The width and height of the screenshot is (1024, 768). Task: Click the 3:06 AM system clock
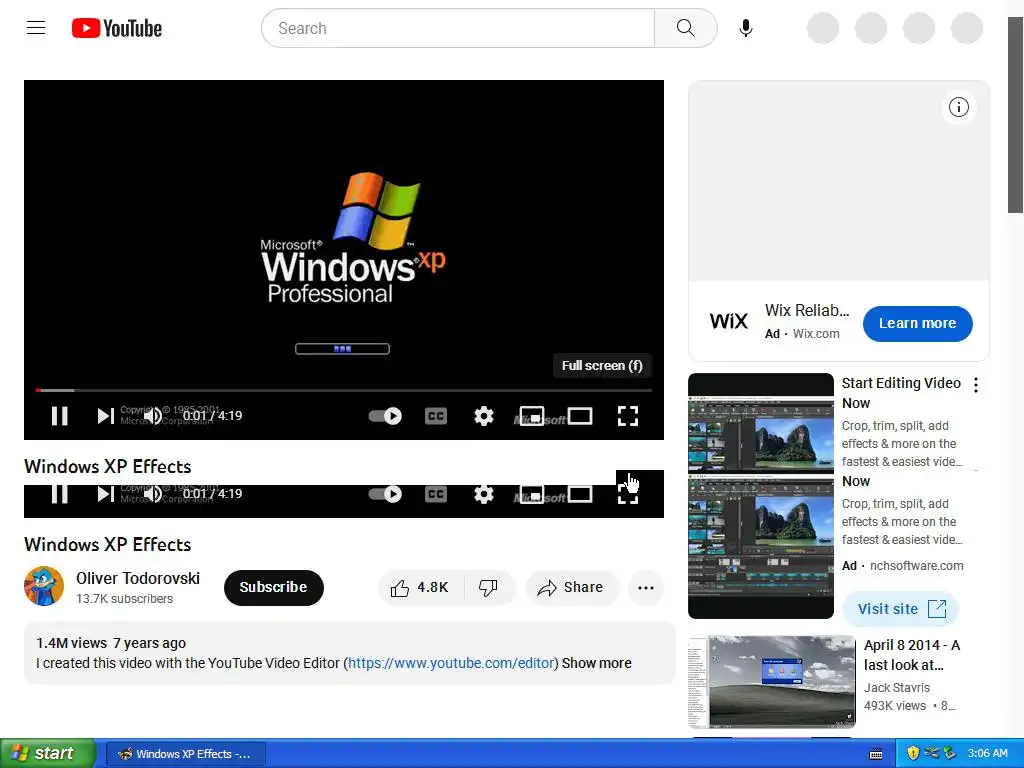[987, 754]
